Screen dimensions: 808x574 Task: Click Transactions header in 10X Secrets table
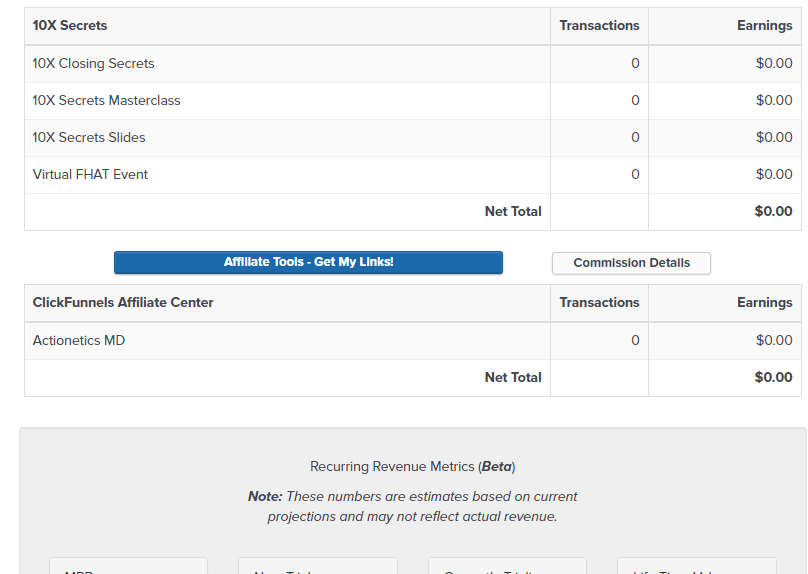pyautogui.click(x=599, y=26)
